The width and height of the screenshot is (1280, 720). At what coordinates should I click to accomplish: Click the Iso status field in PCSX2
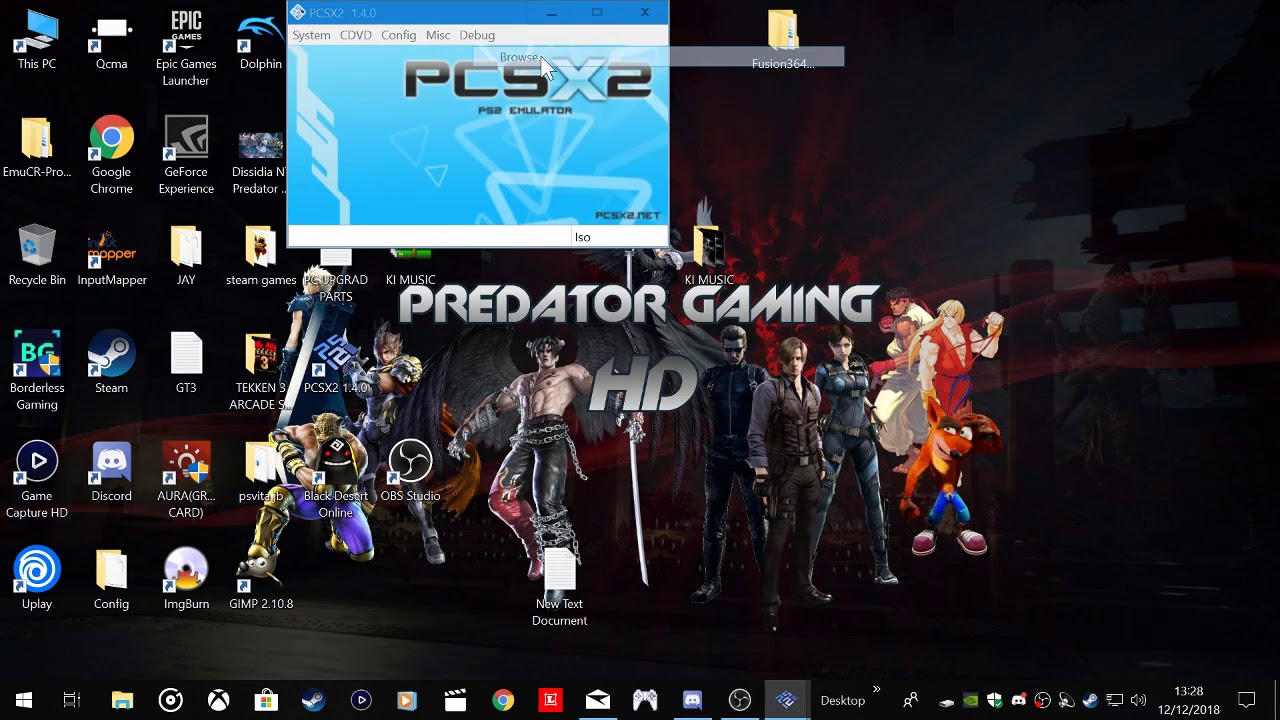[619, 237]
